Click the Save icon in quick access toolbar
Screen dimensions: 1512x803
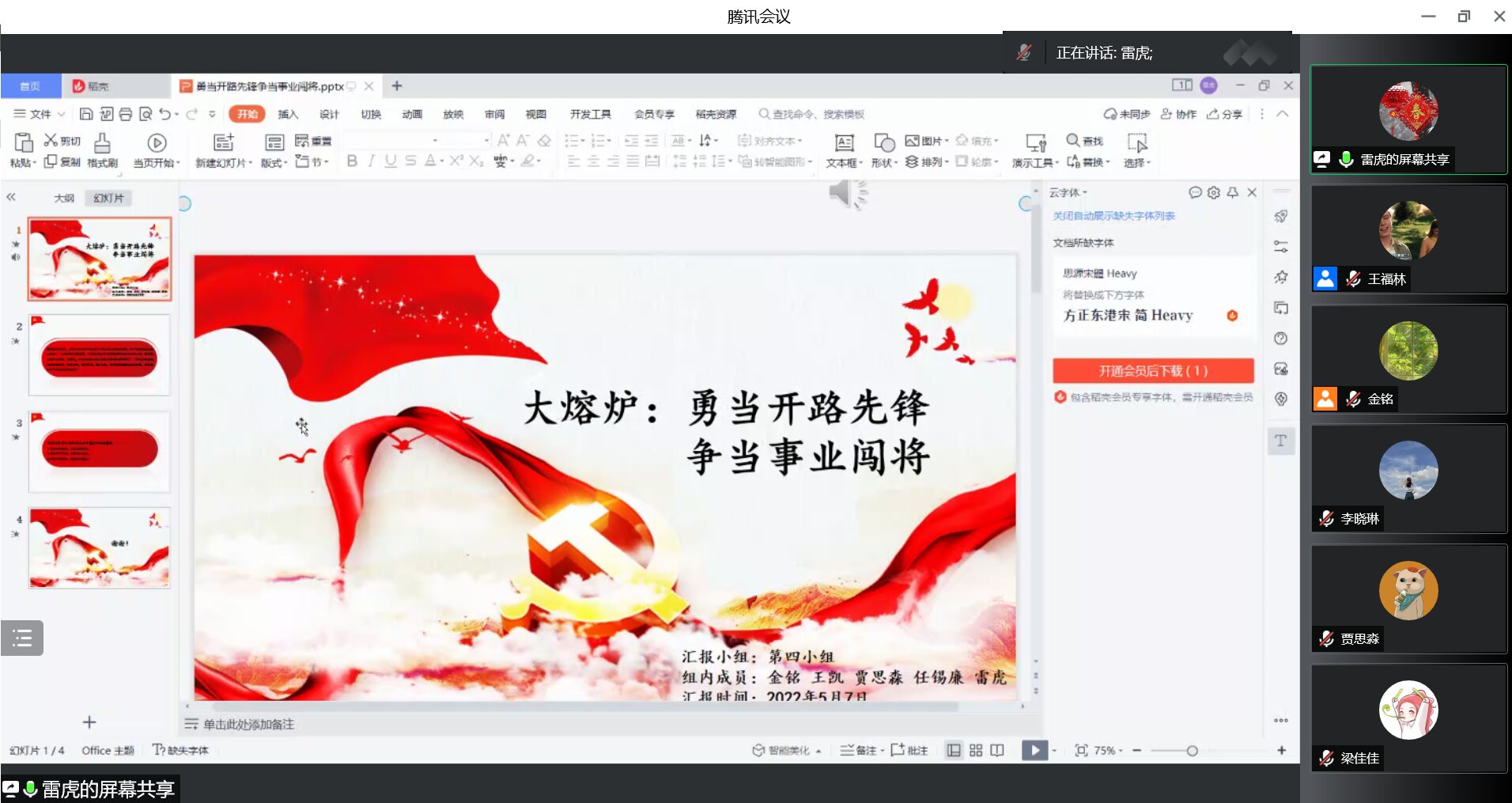pos(87,114)
